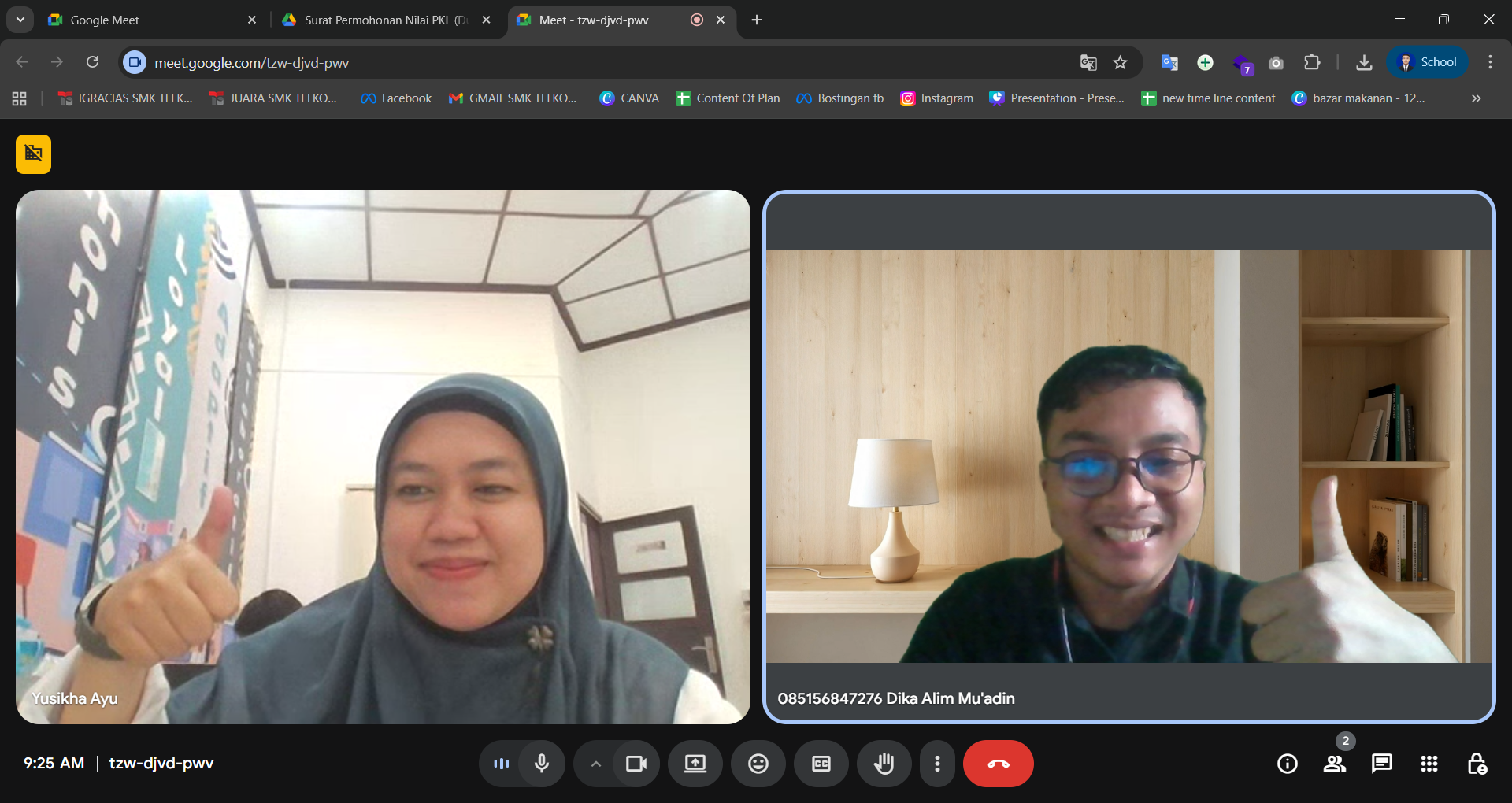
Task: Open the CANVA bookmark
Action: pos(629,98)
